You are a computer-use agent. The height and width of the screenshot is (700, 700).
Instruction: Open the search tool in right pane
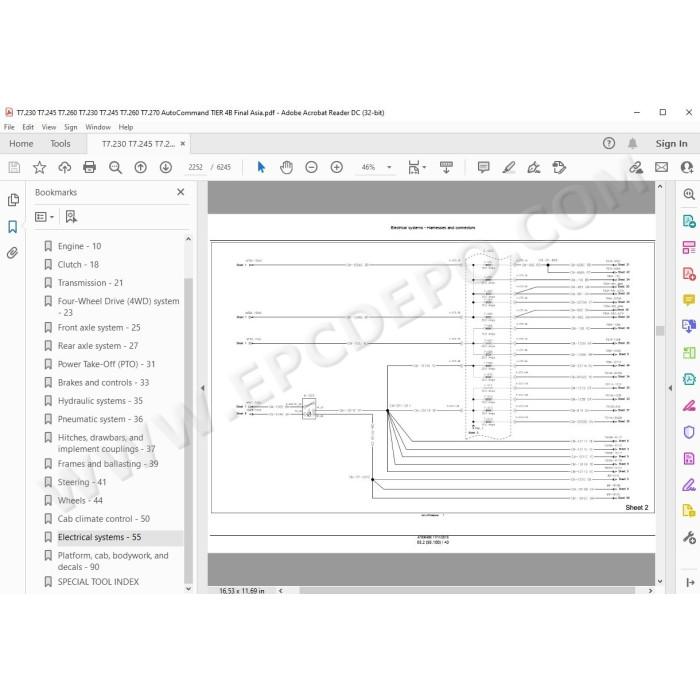(688, 194)
